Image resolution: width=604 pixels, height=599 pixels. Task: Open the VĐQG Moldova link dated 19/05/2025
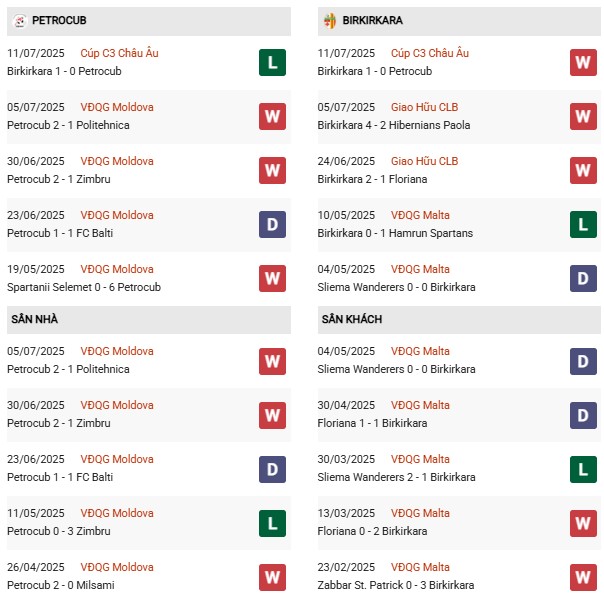click(117, 269)
